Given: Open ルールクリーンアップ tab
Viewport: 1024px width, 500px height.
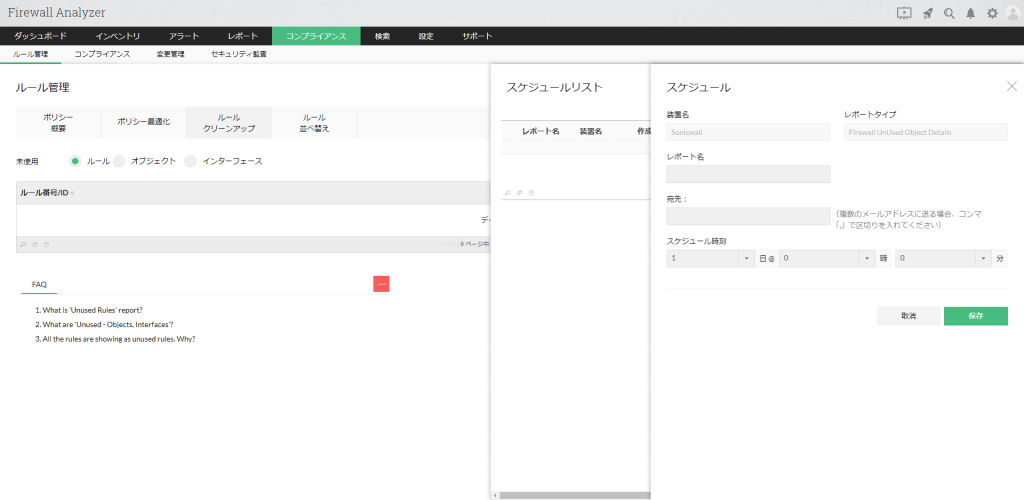Looking at the screenshot, I should click(229, 123).
